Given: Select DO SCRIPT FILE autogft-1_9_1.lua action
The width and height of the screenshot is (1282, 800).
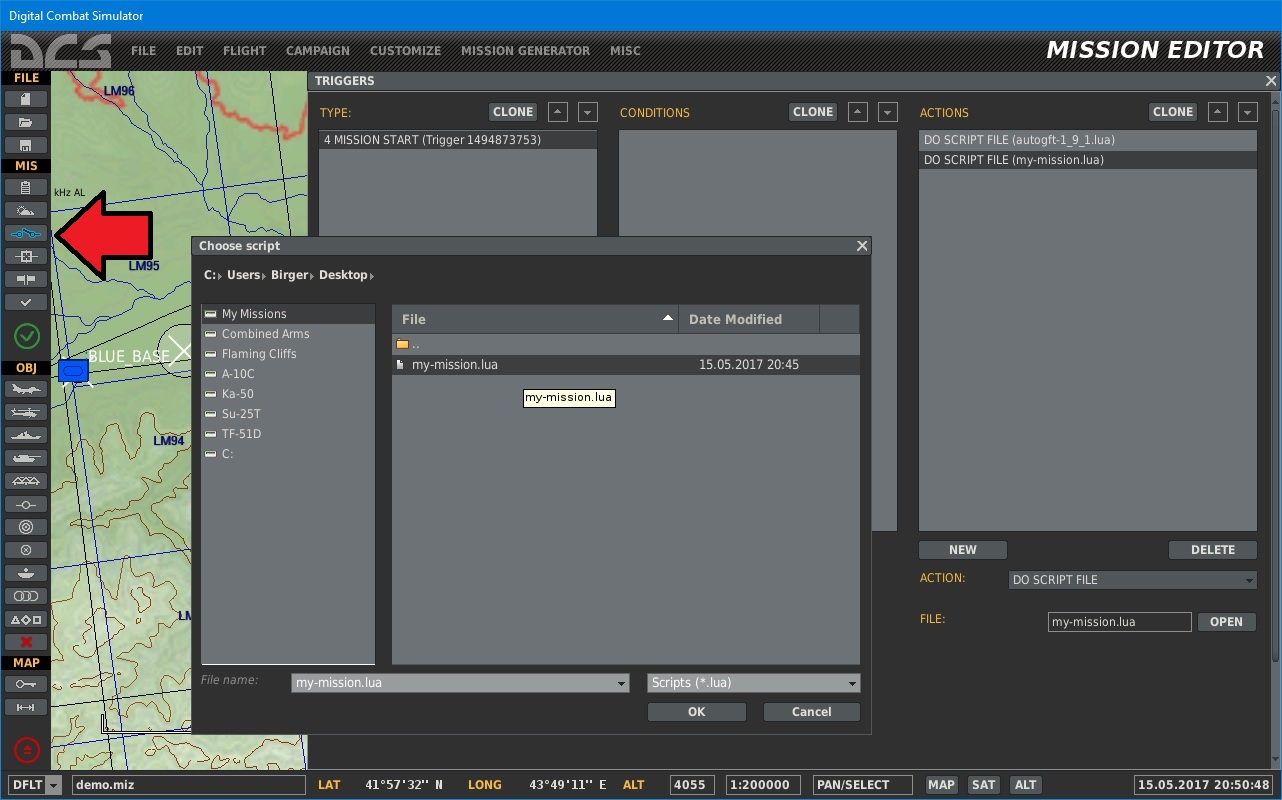Looking at the screenshot, I should pos(1088,140).
